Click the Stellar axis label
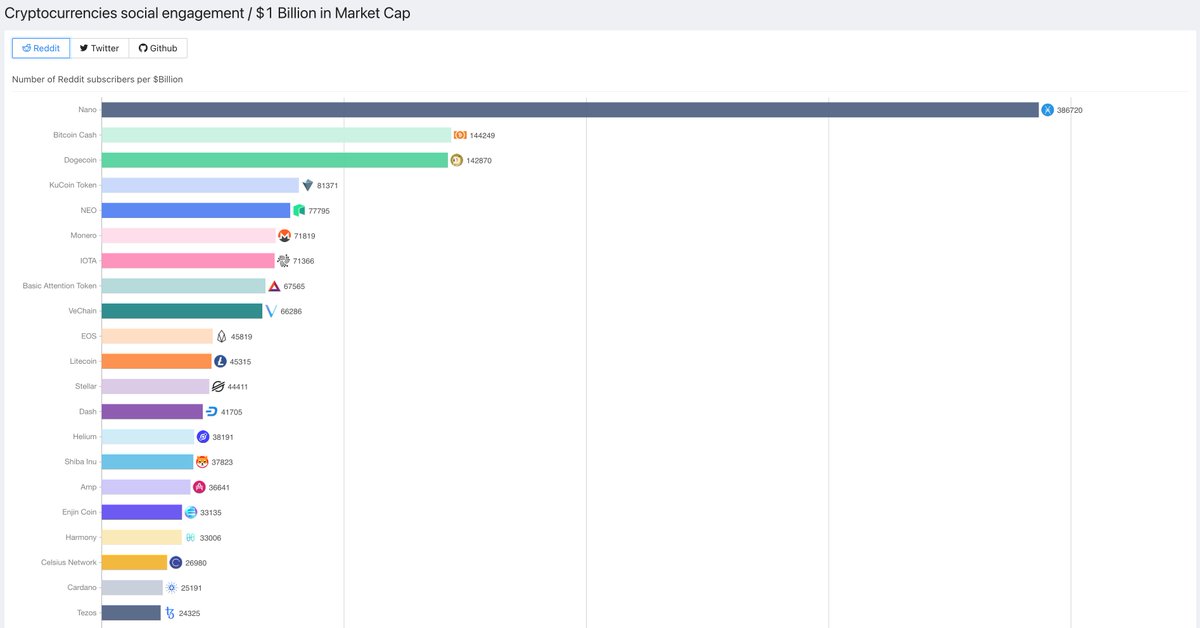 pyautogui.click(x=84, y=386)
